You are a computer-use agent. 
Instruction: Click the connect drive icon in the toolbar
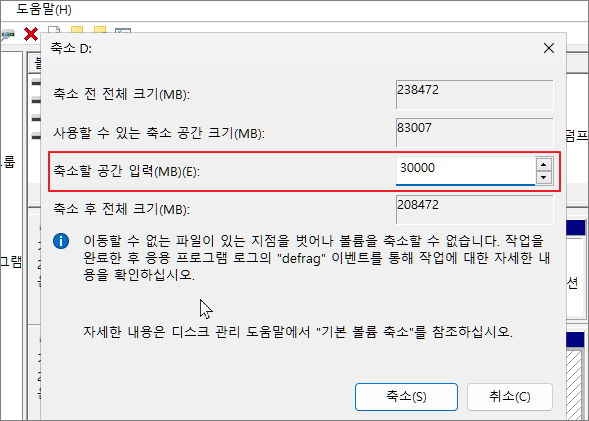[x=8, y=35]
